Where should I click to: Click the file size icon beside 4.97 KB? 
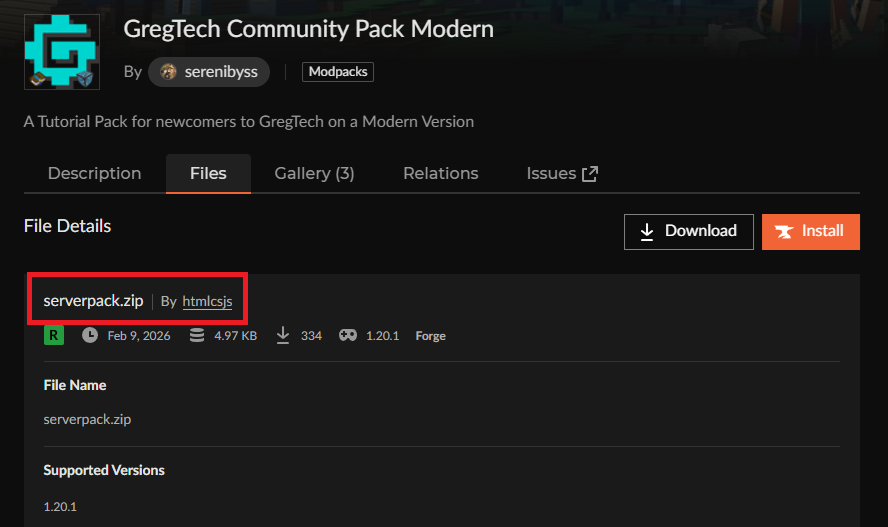(196, 336)
